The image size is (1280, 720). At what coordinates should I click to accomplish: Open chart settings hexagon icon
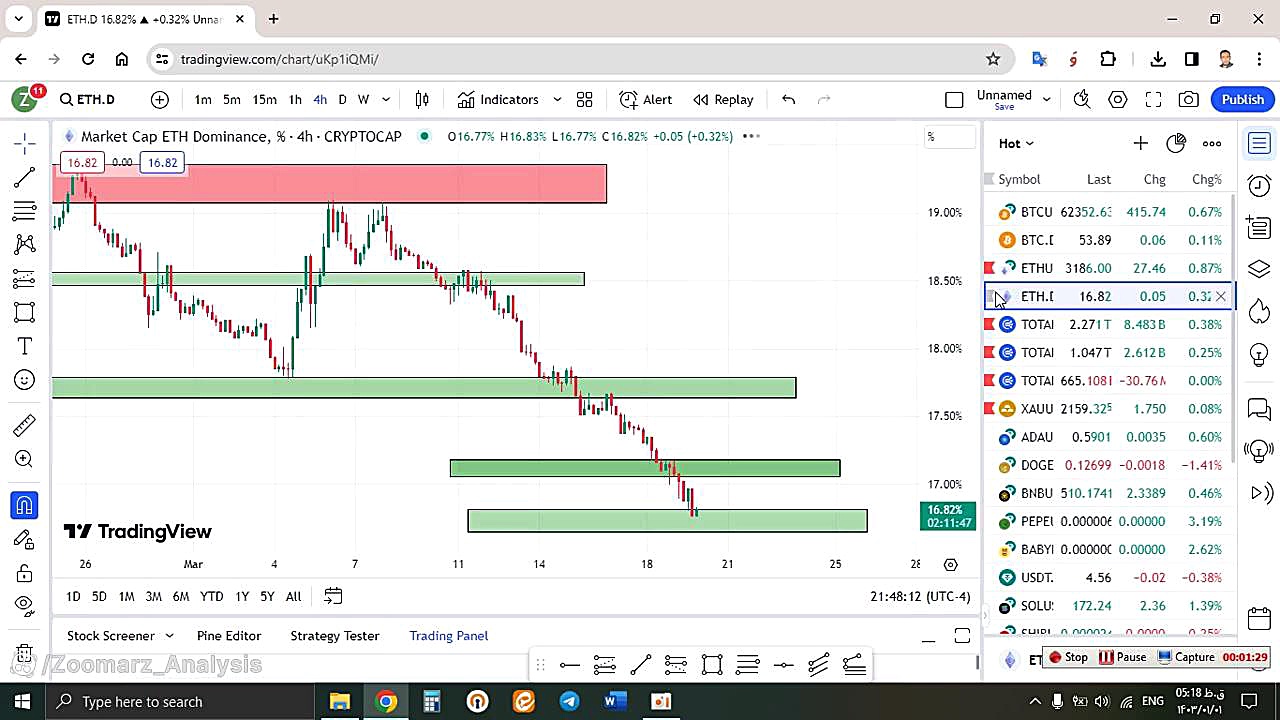point(1118,99)
